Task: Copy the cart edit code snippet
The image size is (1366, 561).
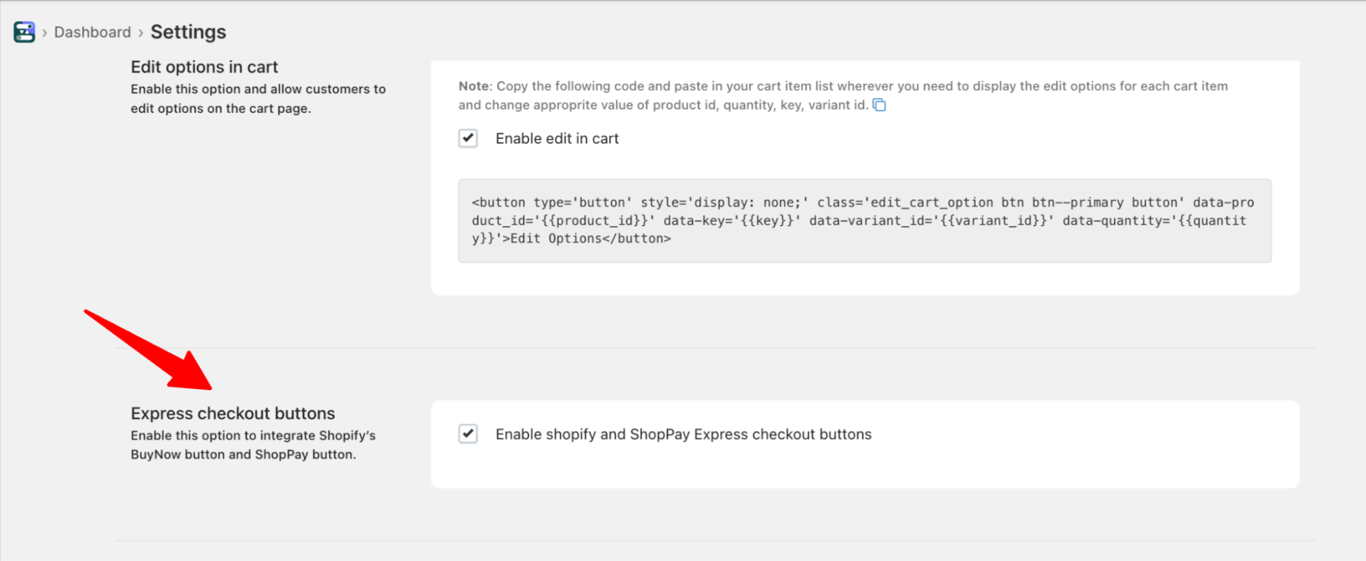Action: coord(879,105)
